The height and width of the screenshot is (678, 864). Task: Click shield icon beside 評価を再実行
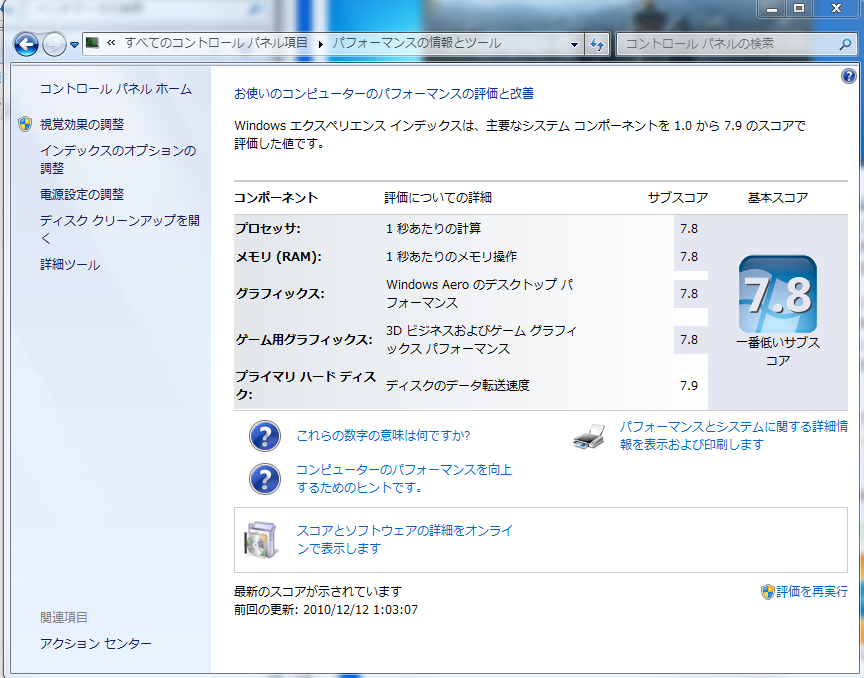click(x=768, y=591)
